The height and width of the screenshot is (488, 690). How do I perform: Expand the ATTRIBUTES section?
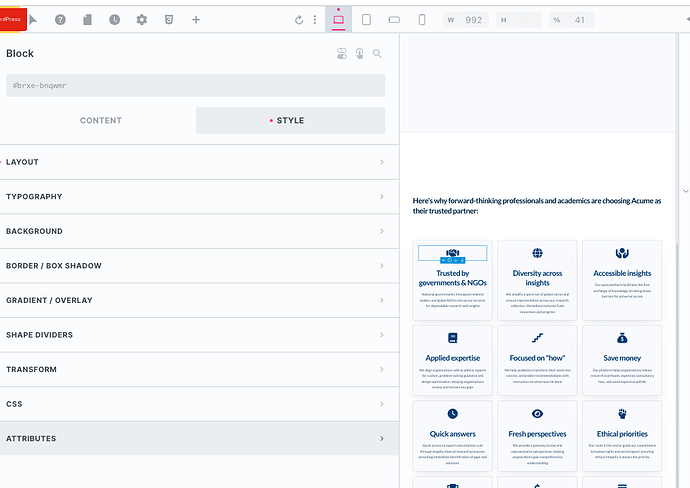pos(199,439)
